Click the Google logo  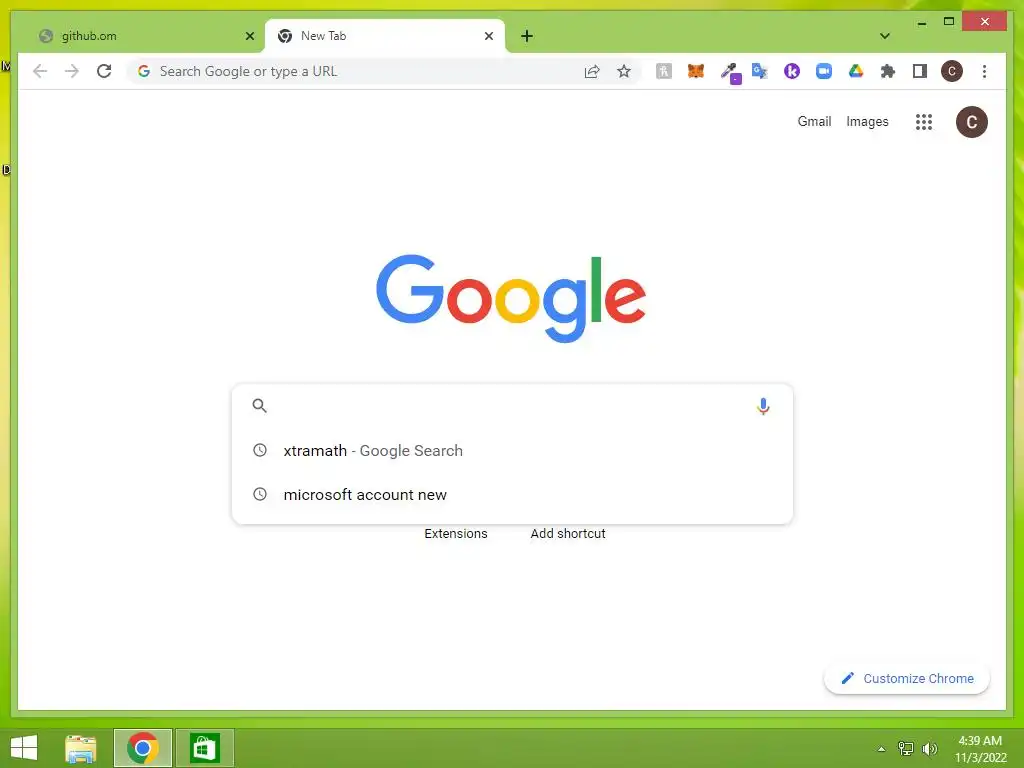(x=511, y=298)
